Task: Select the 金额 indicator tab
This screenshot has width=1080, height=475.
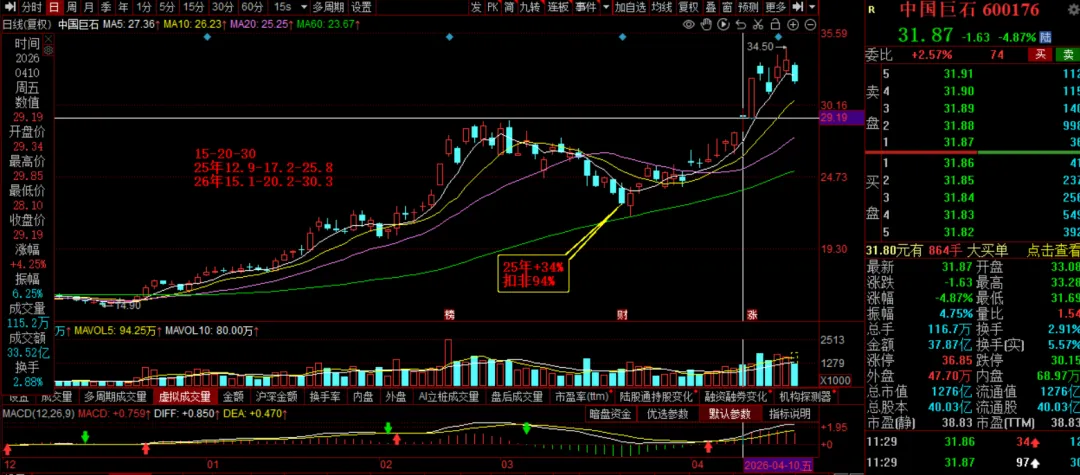Action: tap(234, 397)
